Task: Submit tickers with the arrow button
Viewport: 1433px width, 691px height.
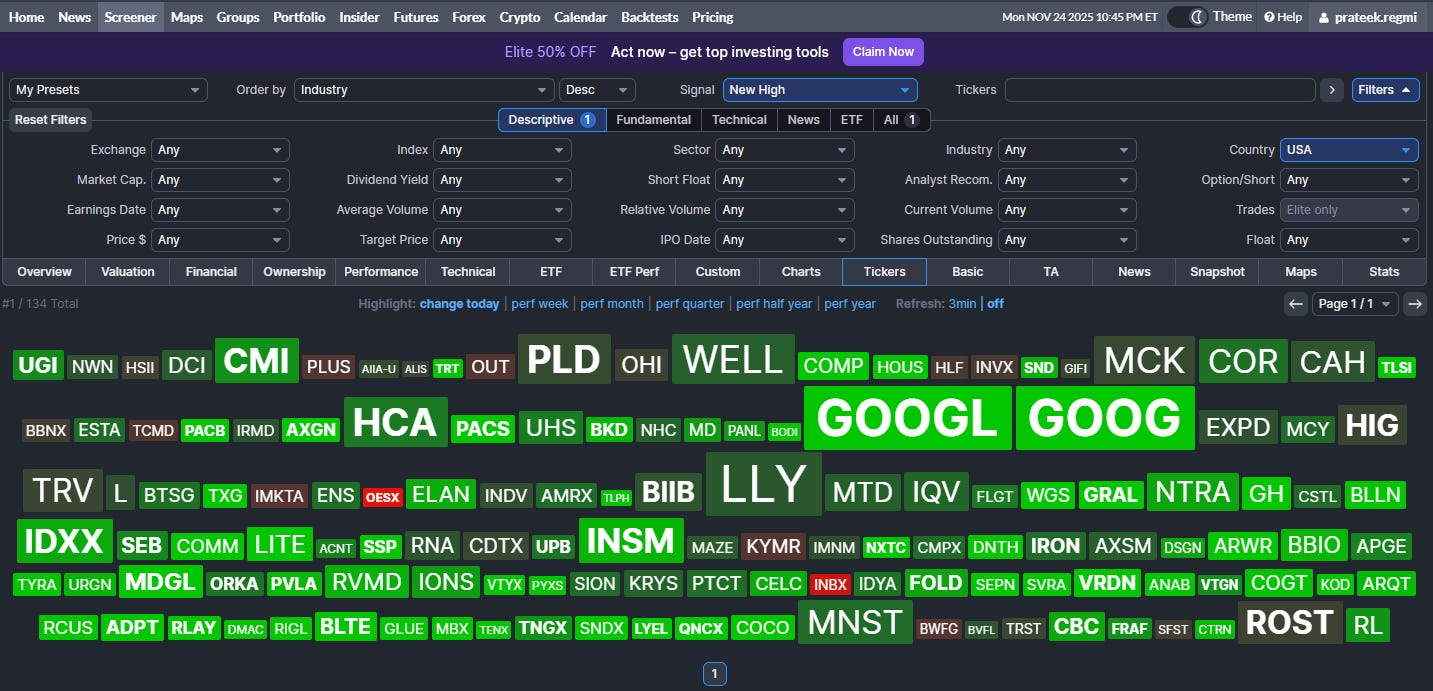Action: tap(1331, 90)
